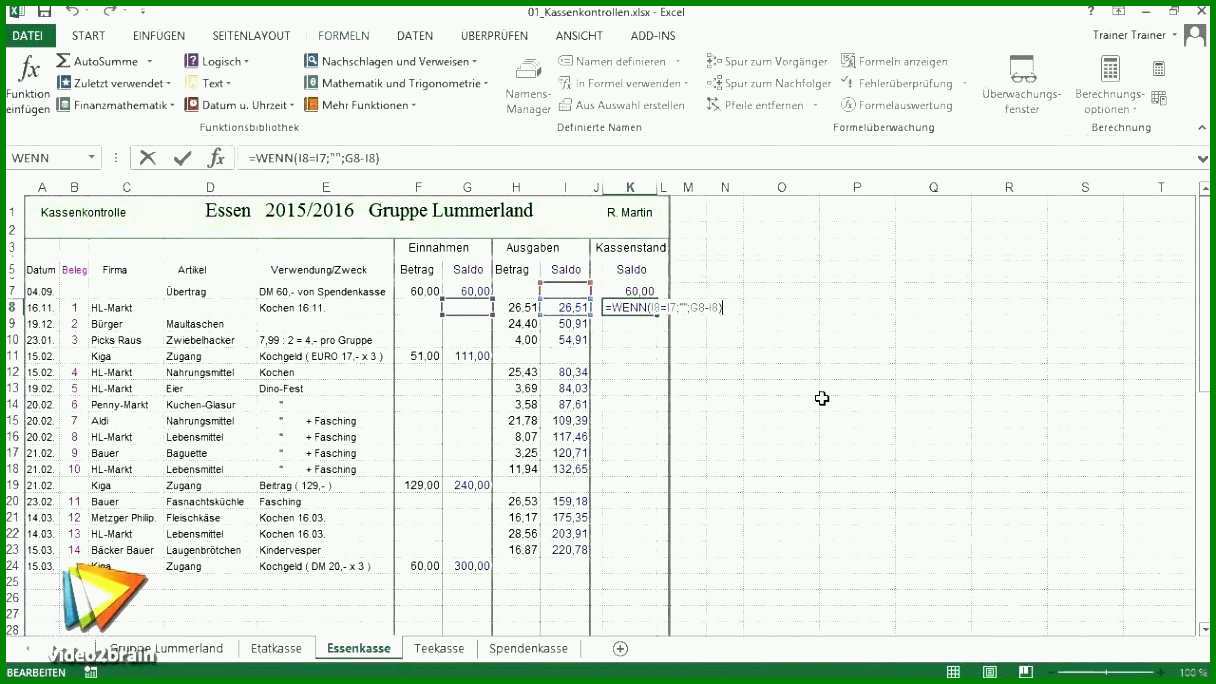Expand the formula bar
Screen dimensions: 1216x684
[x=1202, y=158]
